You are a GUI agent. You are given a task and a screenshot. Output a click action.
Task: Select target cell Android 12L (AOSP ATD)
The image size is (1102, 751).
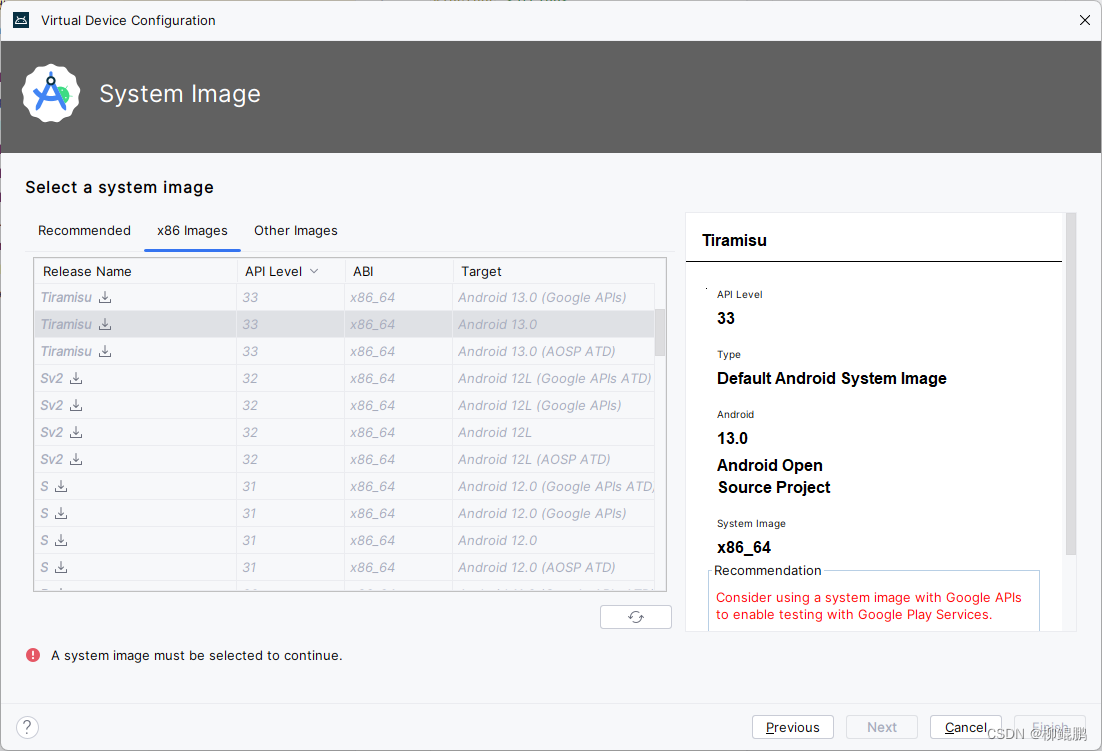coord(554,459)
